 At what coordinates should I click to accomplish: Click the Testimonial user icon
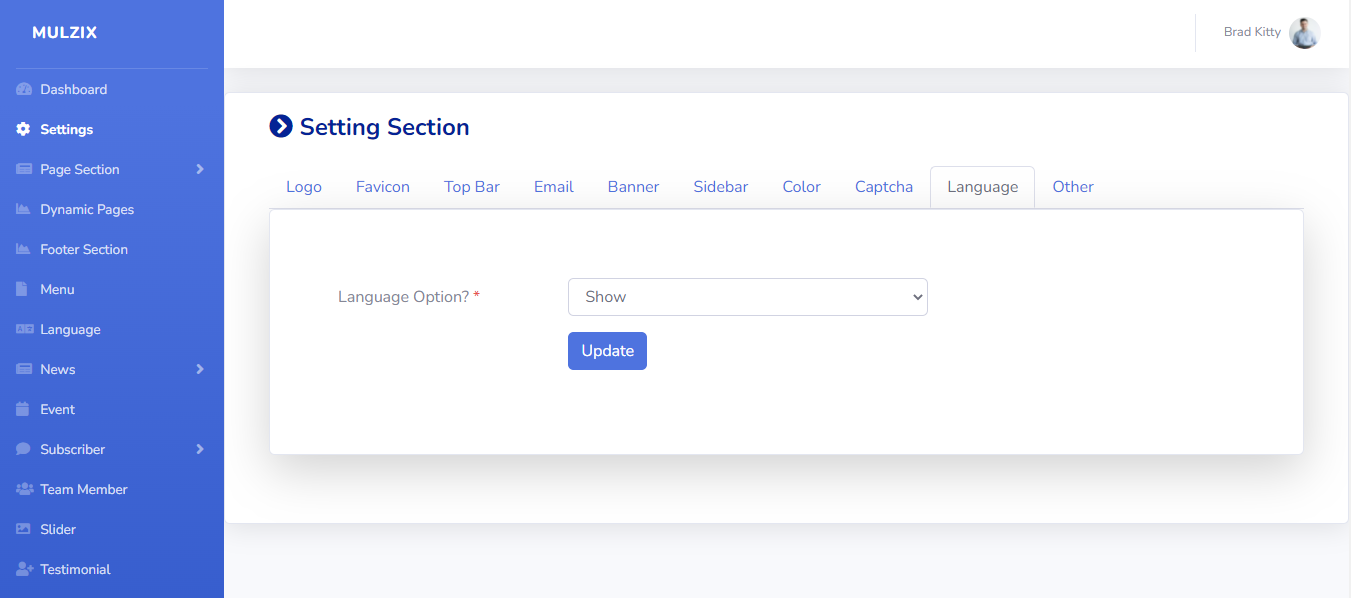click(25, 569)
